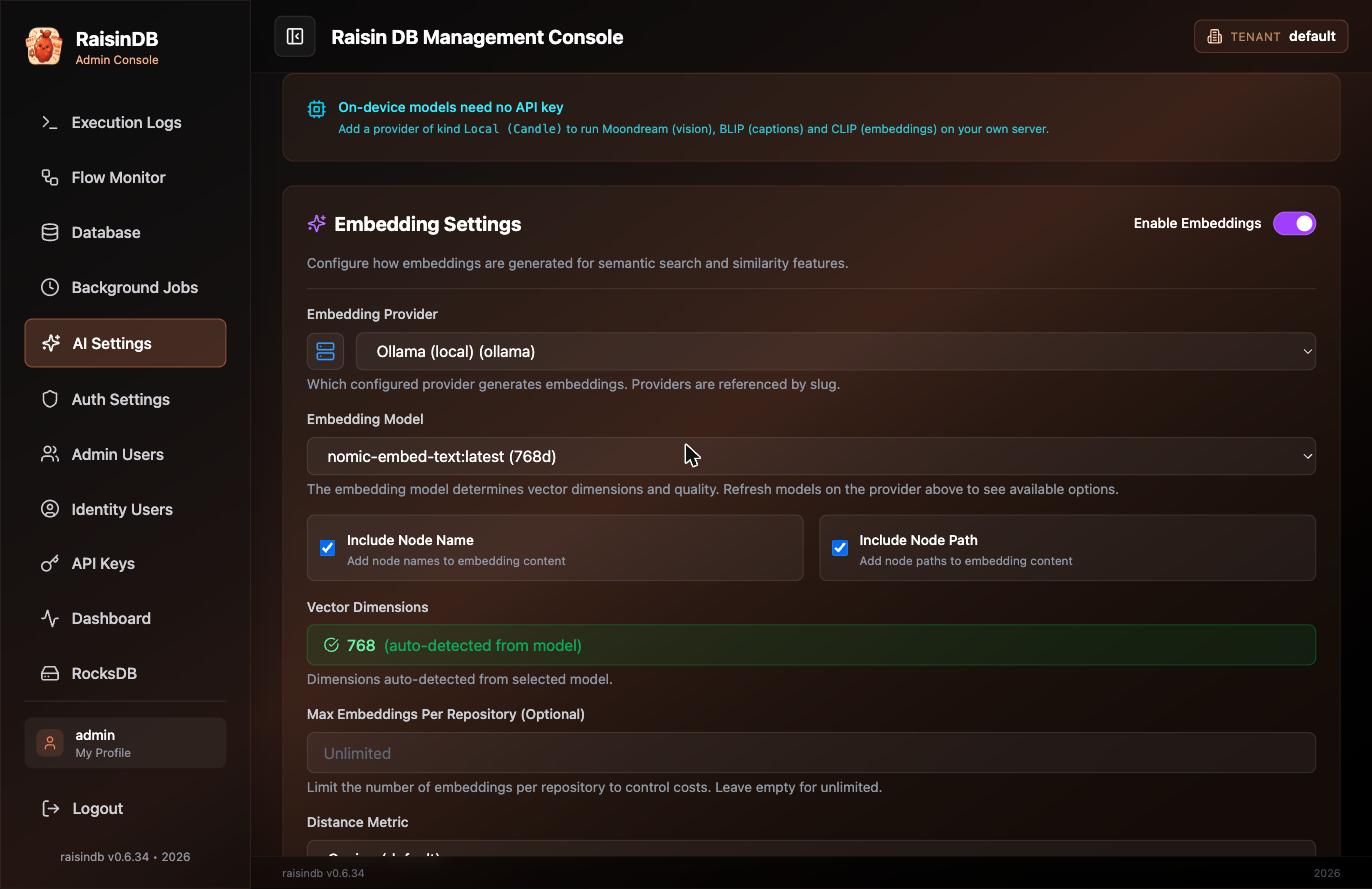
Task: Click the Auth Settings shield icon
Action: pos(49,399)
